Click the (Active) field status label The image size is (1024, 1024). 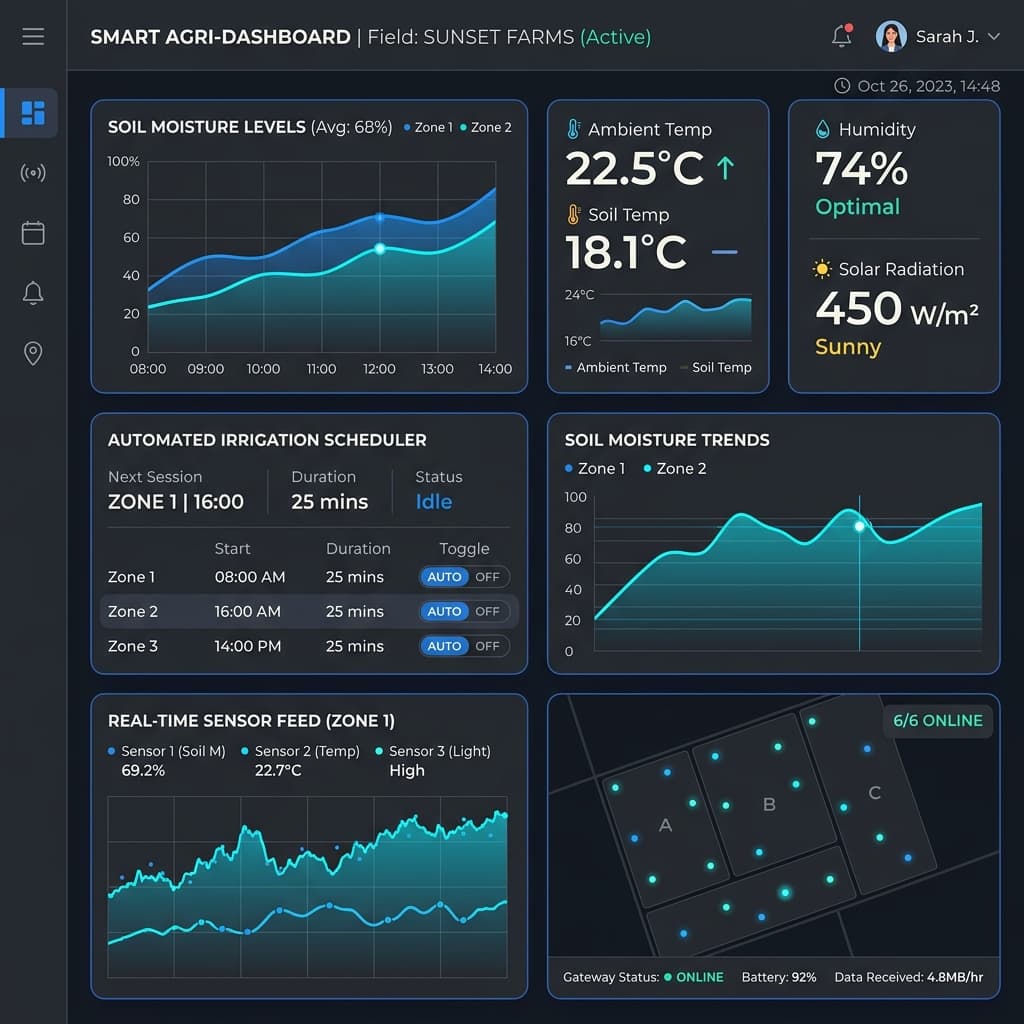[615, 37]
